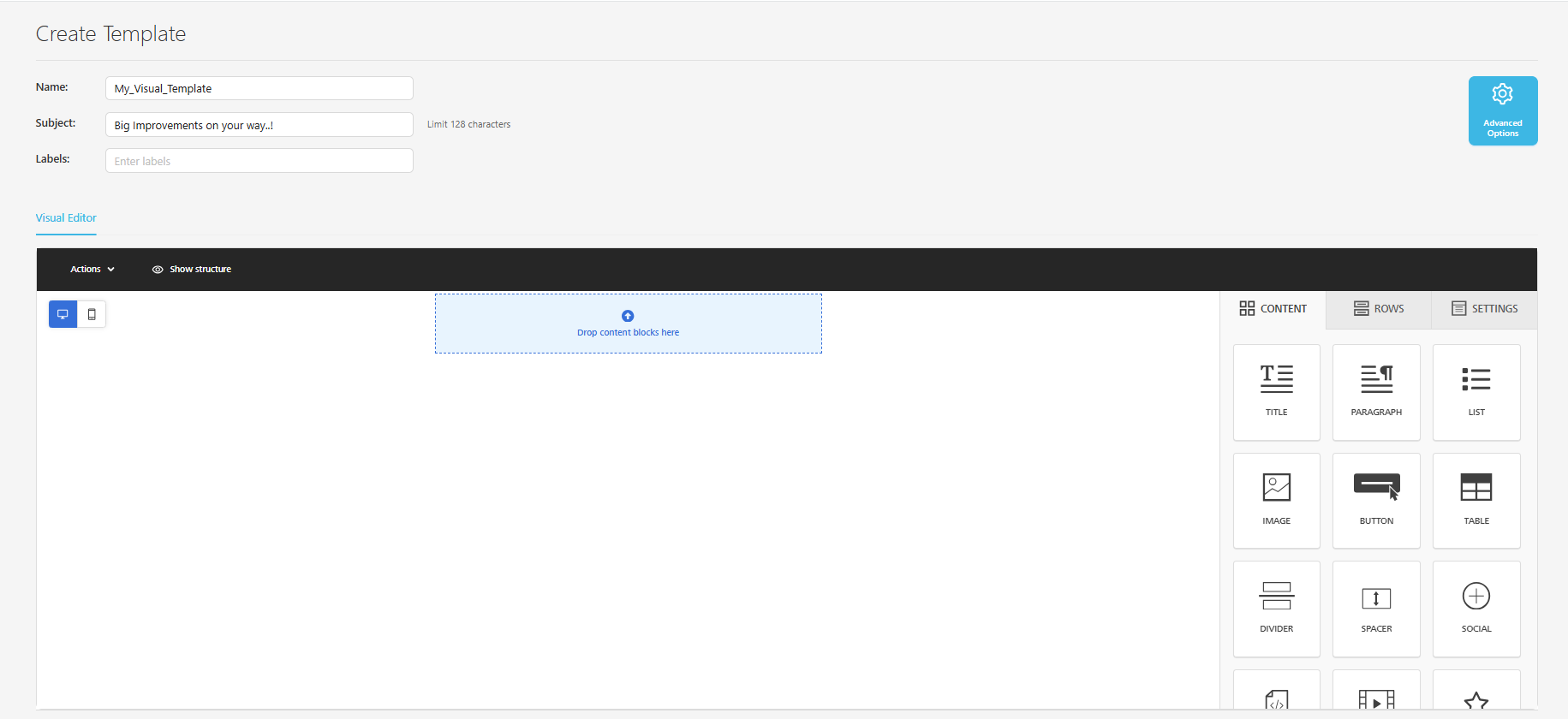The height and width of the screenshot is (719, 1568).
Task: Toggle Show structure view
Action: (x=192, y=269)
